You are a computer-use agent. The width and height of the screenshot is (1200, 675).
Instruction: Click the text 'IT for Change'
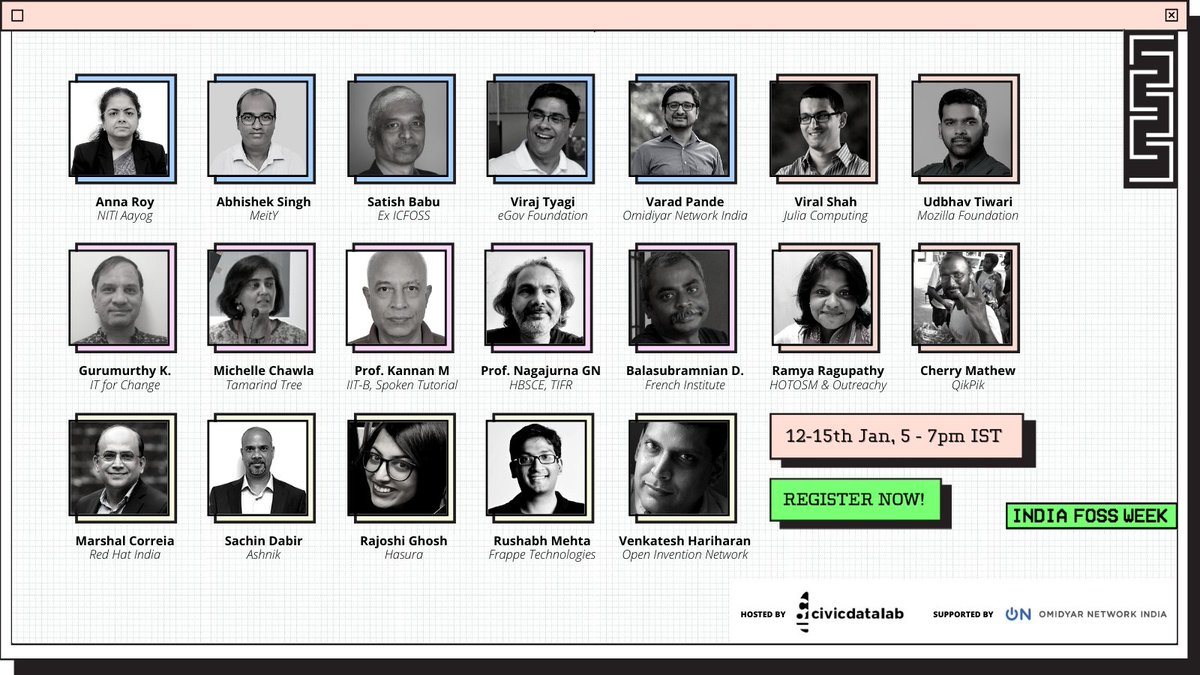pos(125,385)
